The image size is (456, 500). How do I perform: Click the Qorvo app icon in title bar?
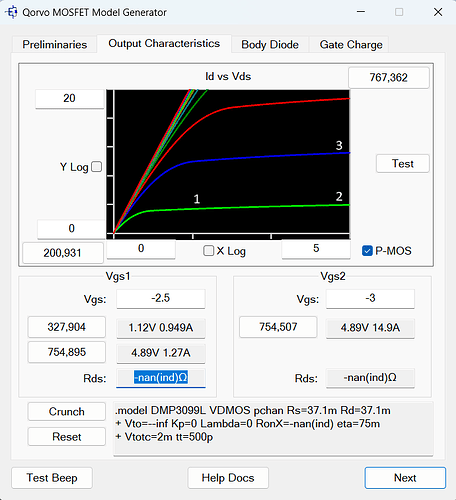pyautogui.click(x=11, y=12)
